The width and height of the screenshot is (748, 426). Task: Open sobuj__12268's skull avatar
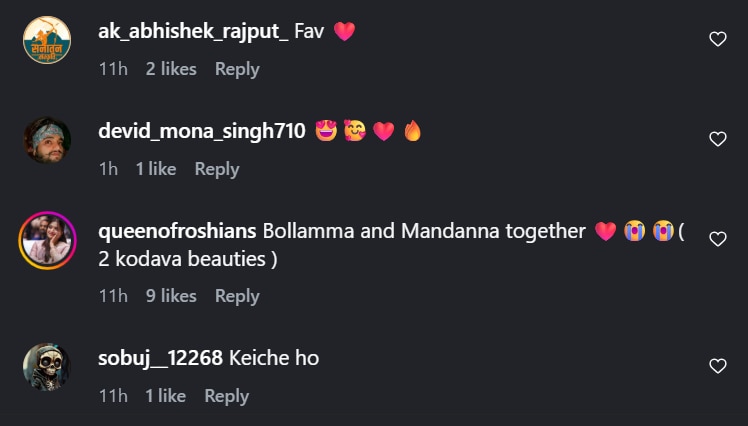pos(47,367)
